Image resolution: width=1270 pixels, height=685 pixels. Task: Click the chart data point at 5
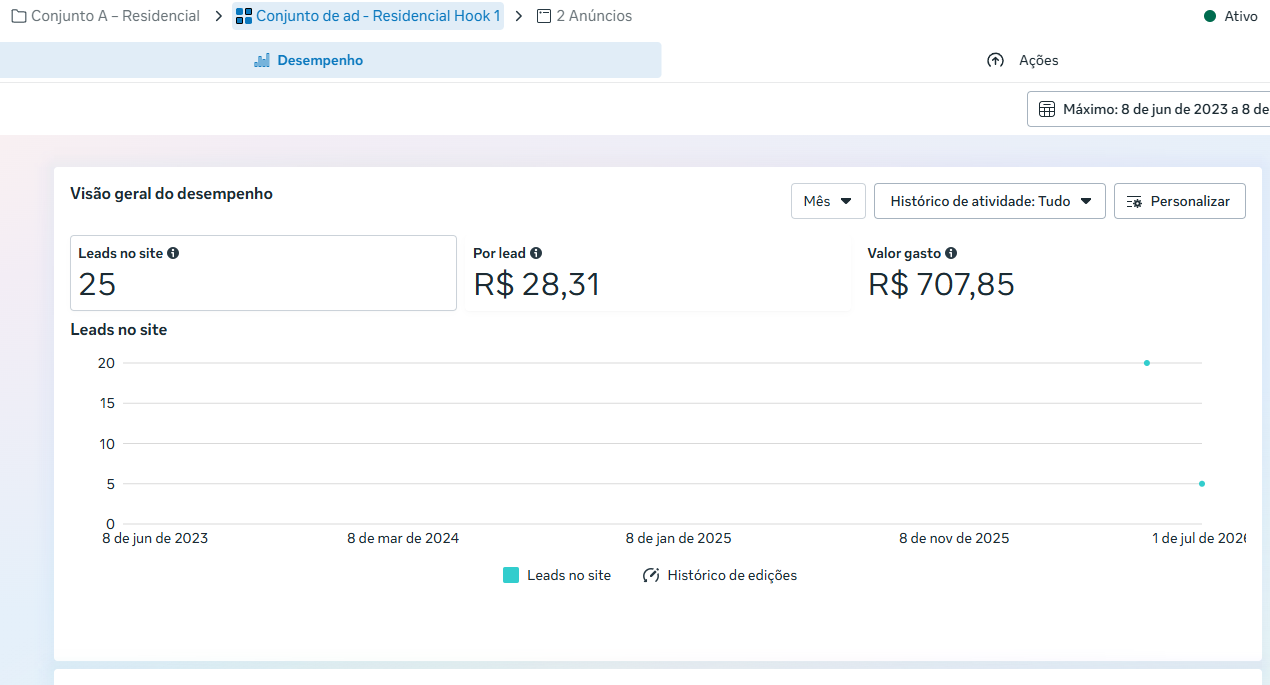[x=1202, y=484]
